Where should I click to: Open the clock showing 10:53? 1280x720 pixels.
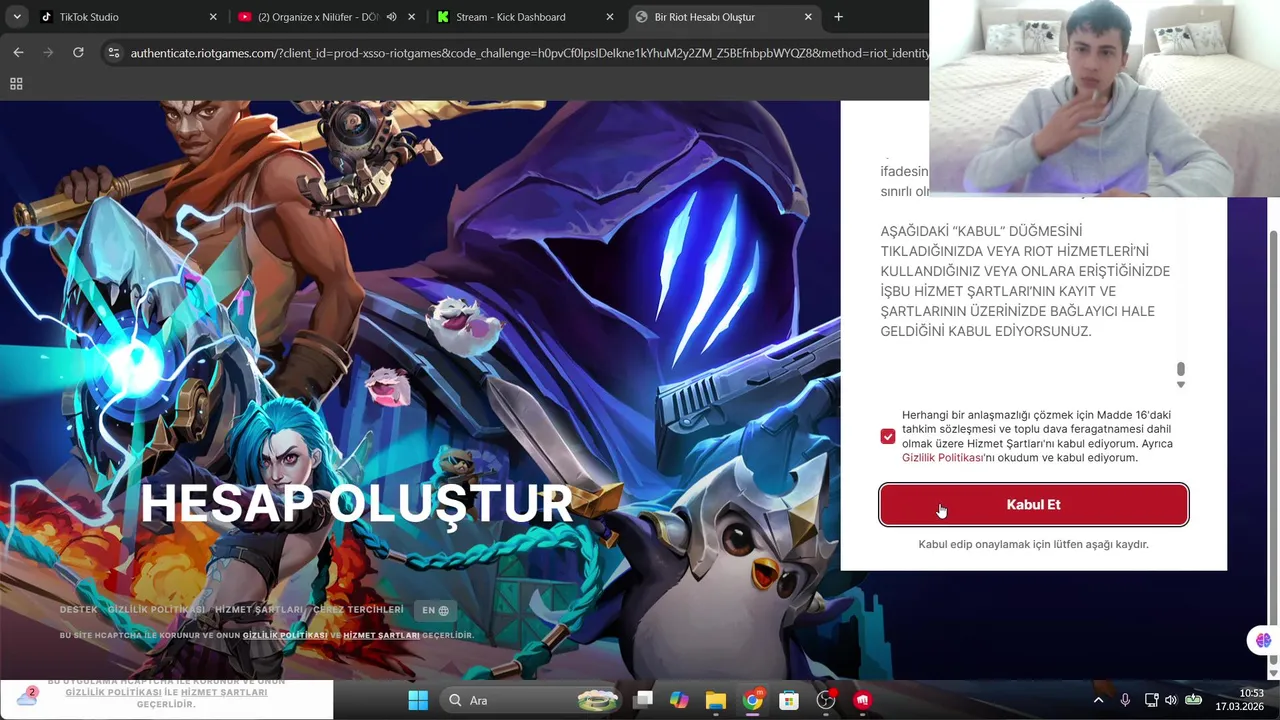coord(1239,699)
